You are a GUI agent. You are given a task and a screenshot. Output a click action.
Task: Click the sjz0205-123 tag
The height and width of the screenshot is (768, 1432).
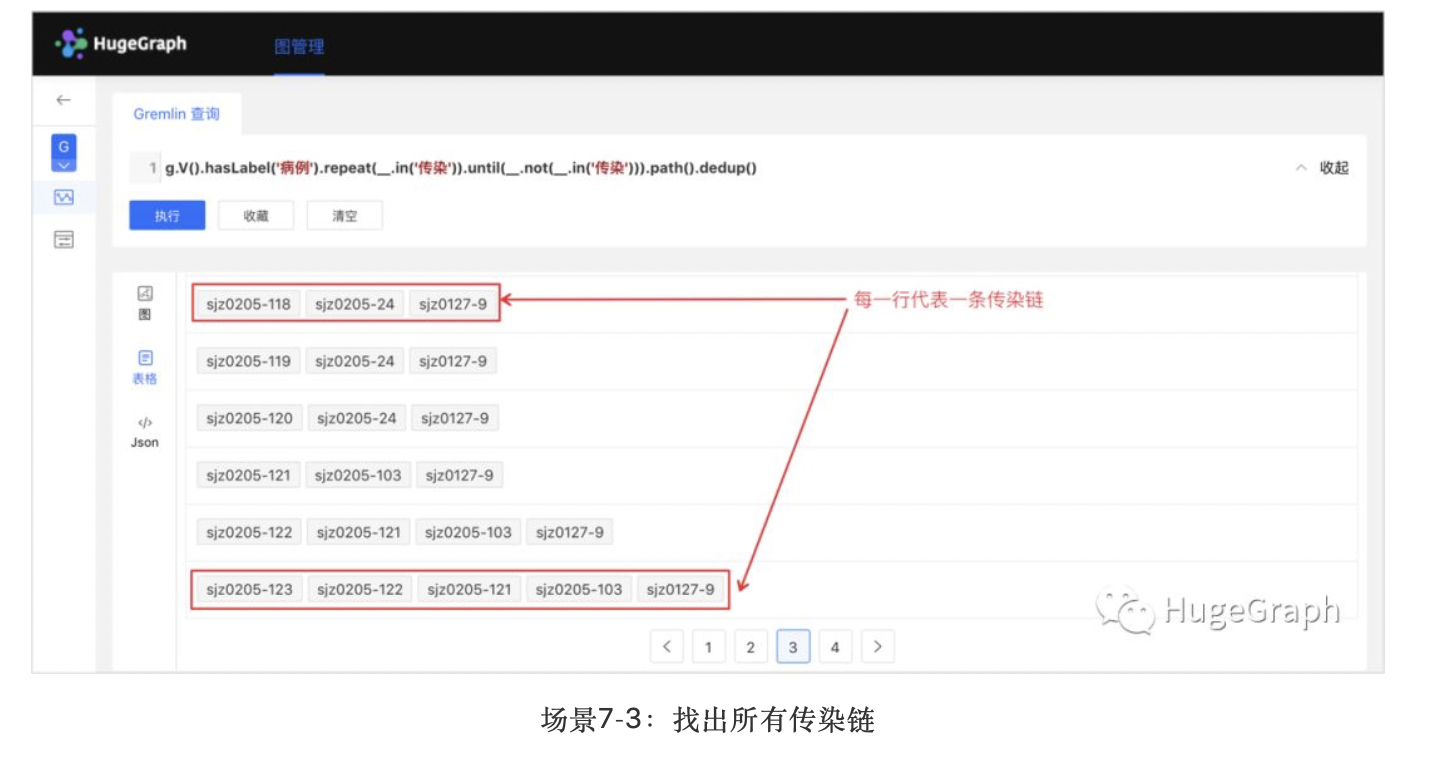[249, 589]
